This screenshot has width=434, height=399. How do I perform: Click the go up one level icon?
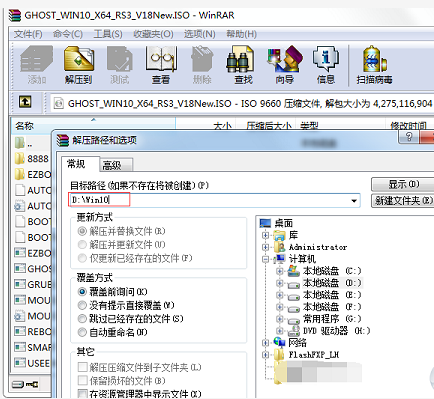tap(25, 102)
